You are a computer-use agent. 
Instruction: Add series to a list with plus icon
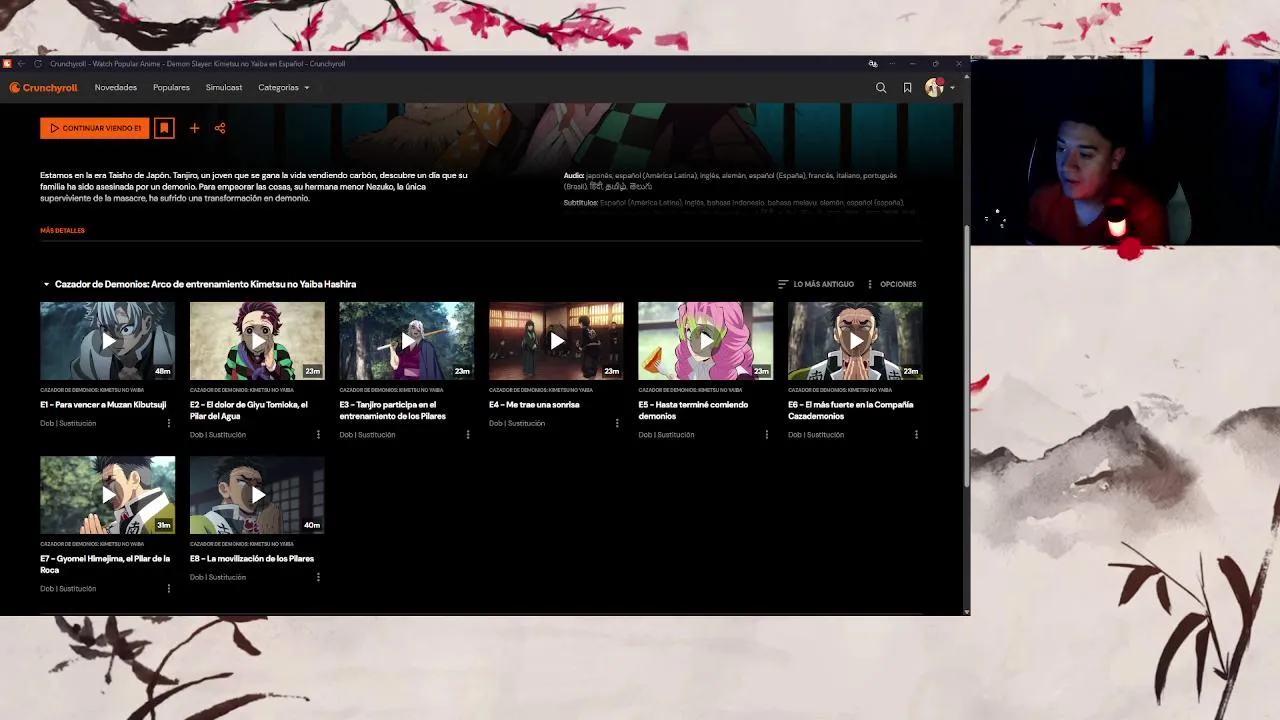point(194,128)
